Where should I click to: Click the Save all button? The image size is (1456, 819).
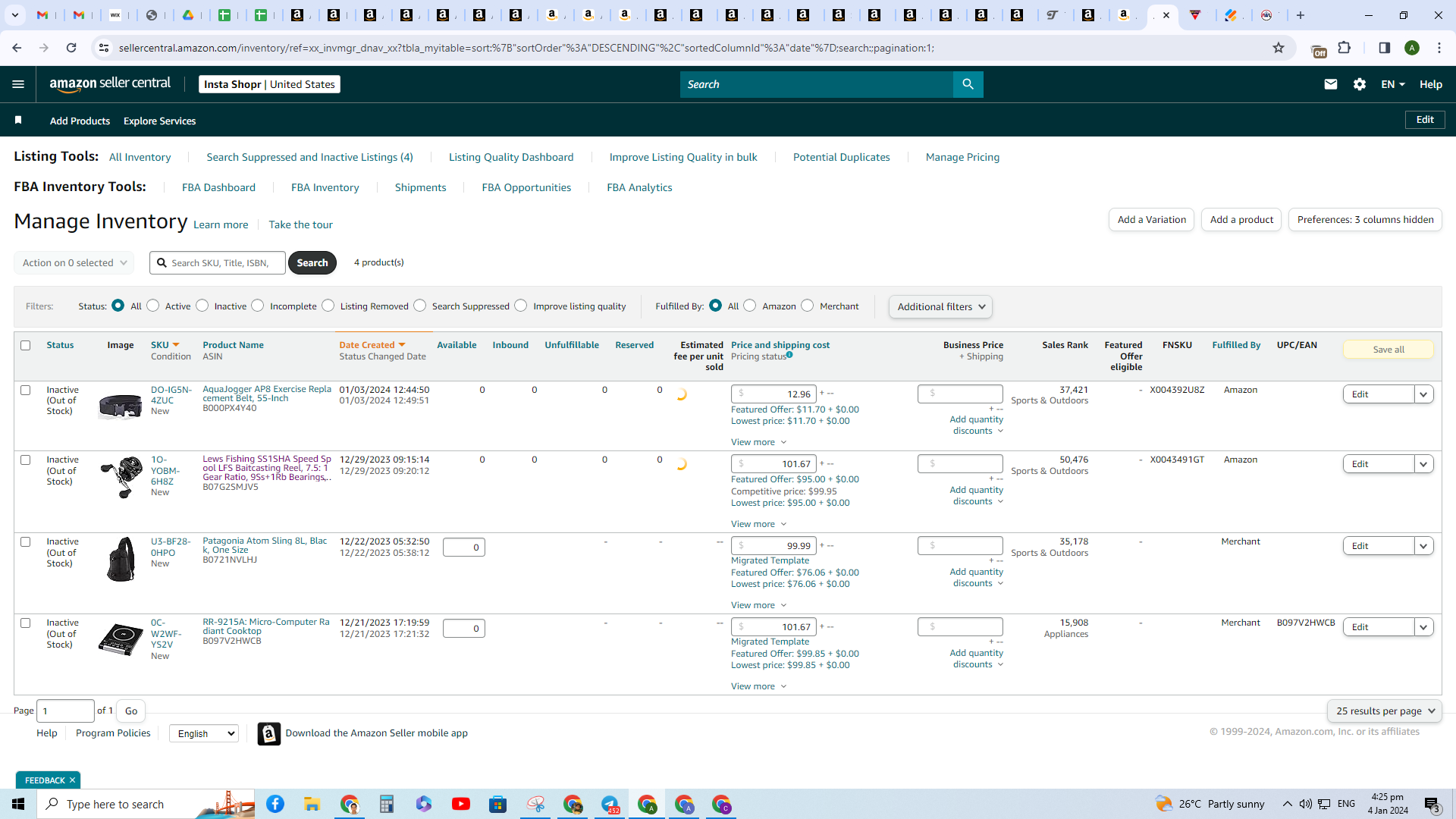tap(1388, 350)
